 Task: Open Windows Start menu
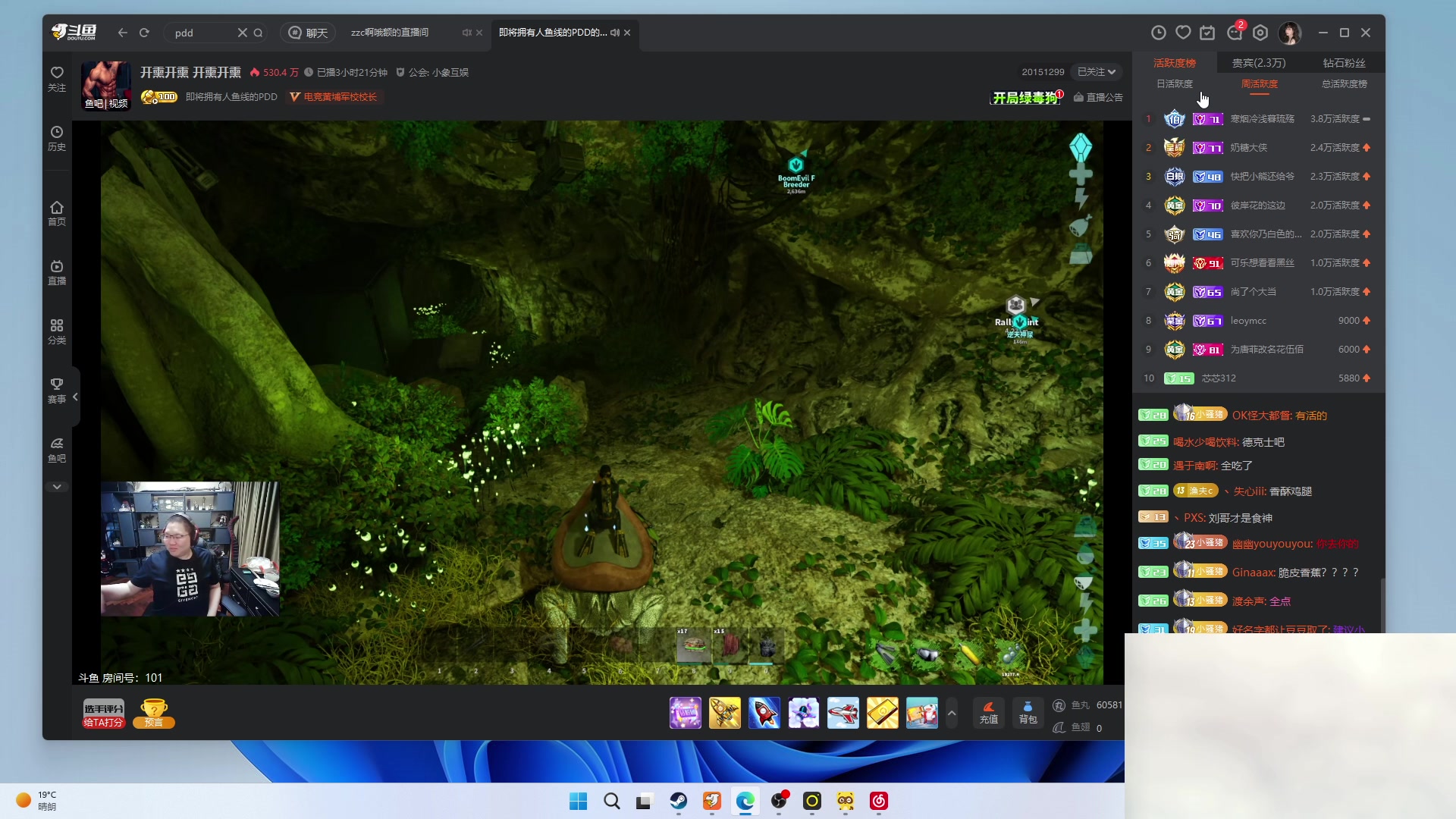[x=579, y=801]
